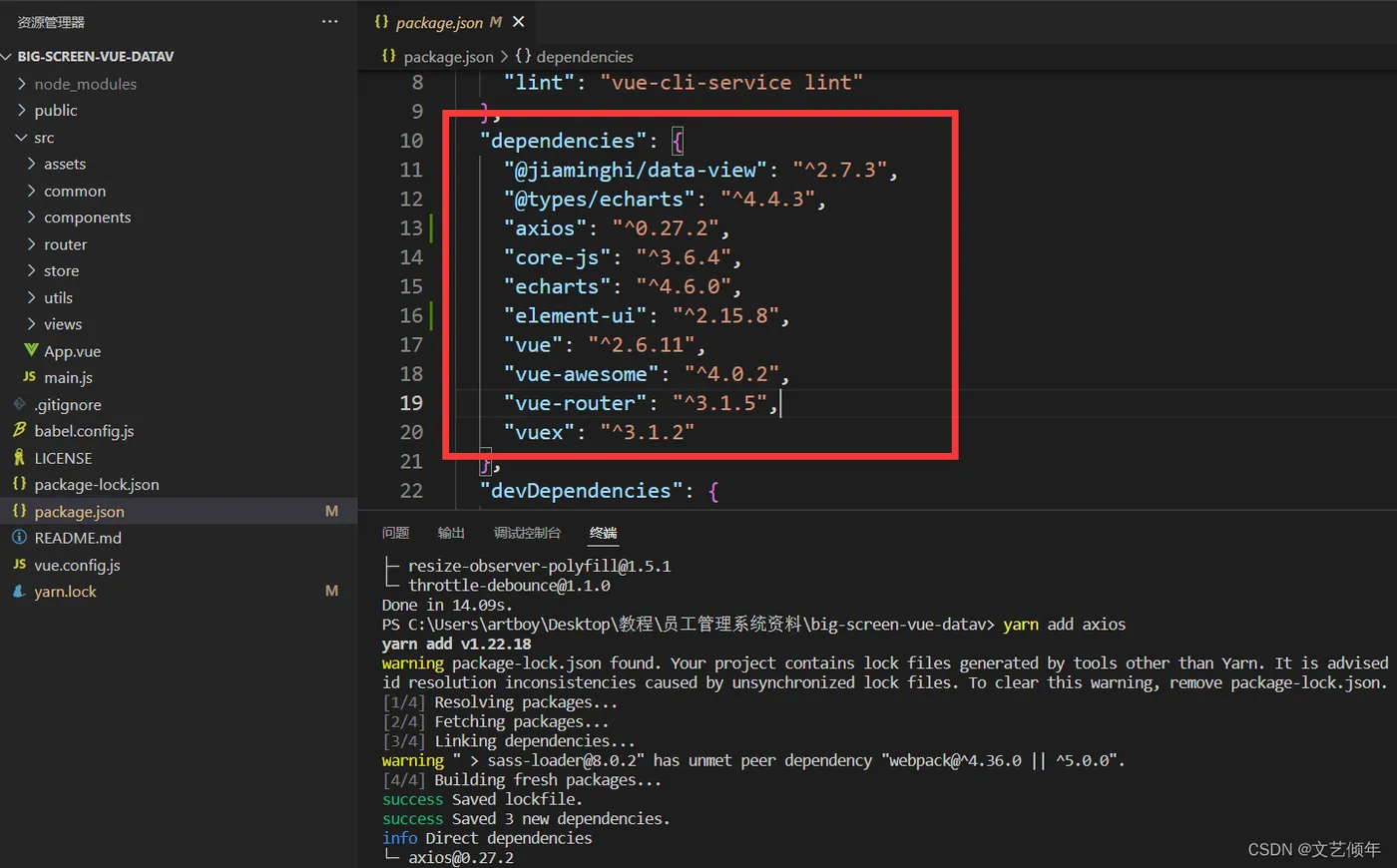Click "yarn add v1.22.18" terminal line
This screenshot has height=868, width=1397.
(x=457, y=645)
